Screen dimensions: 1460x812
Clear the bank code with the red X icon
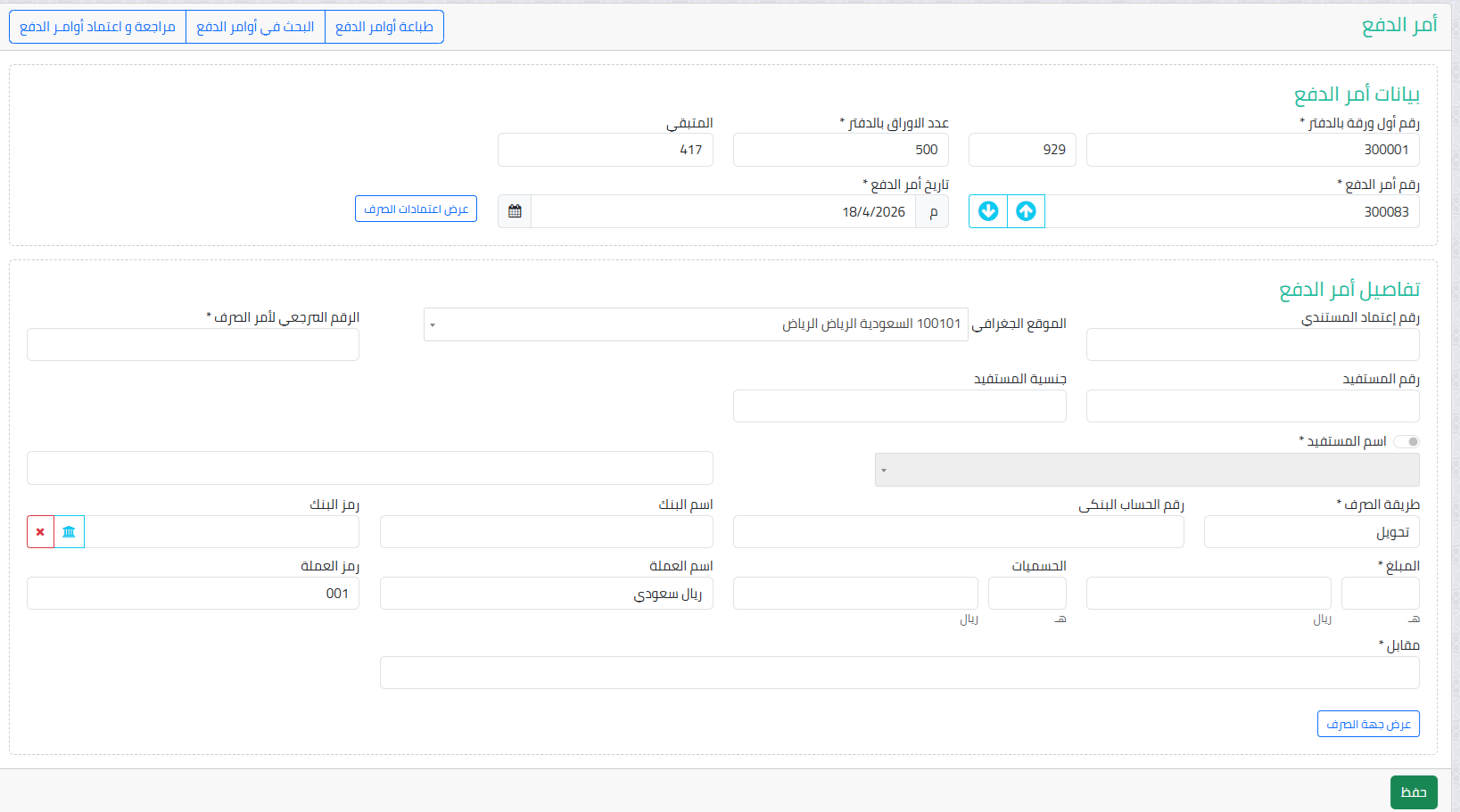(x=40, y=532)
